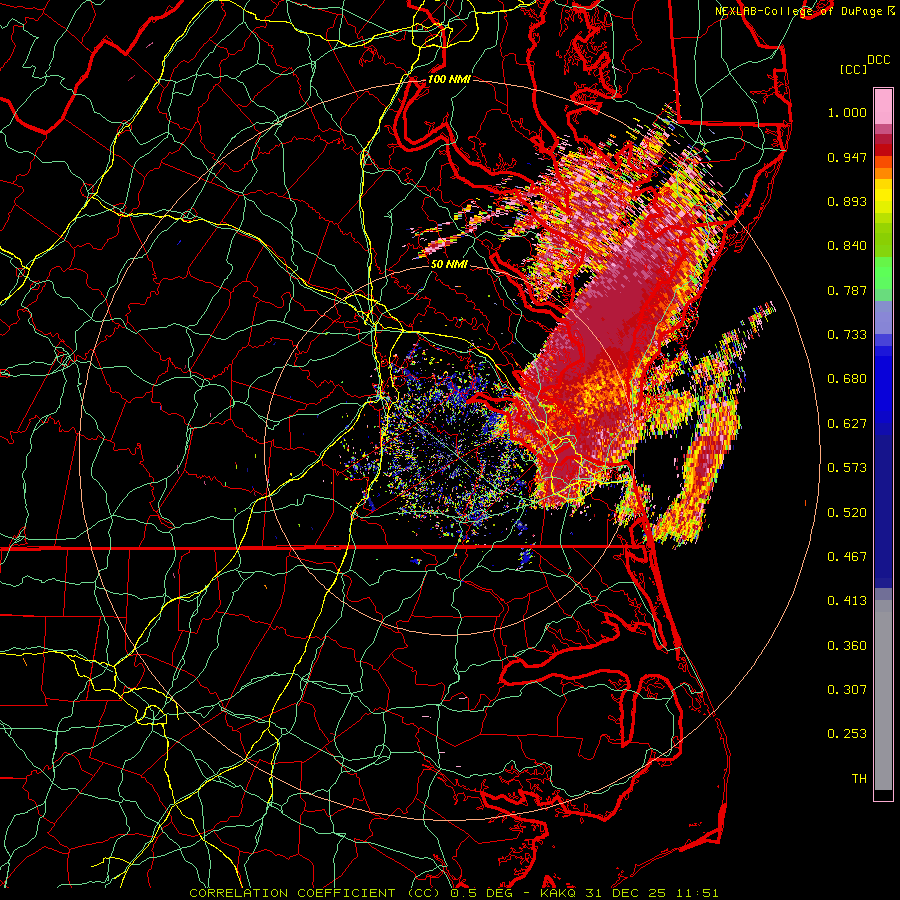Screen dimensions: 900x900
Task: Select the 0.467 legend value
Action: (x=847, y=557)
